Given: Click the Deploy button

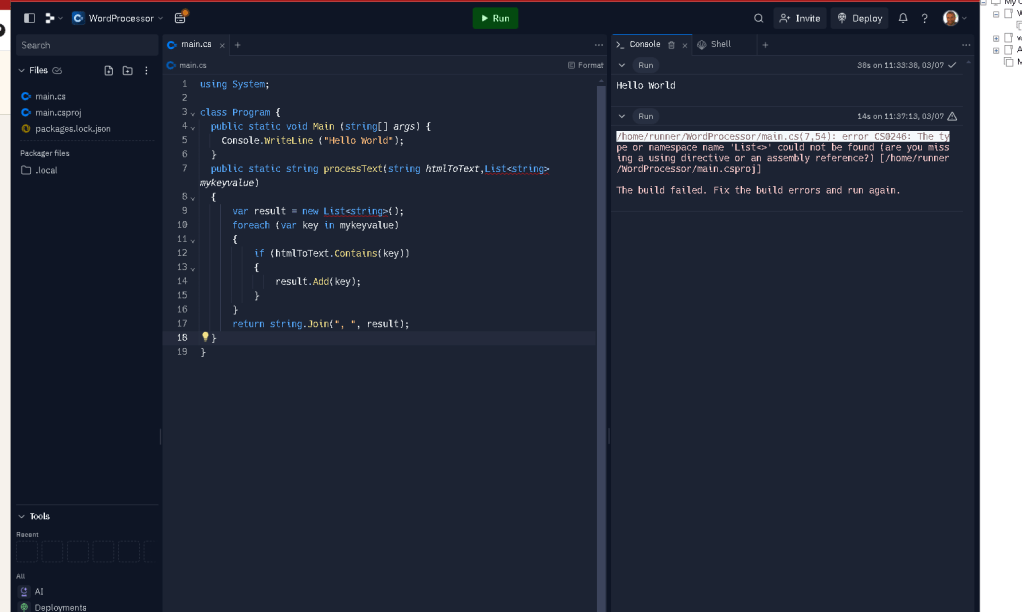Looking at the screenshot, I should coord(860,18).
